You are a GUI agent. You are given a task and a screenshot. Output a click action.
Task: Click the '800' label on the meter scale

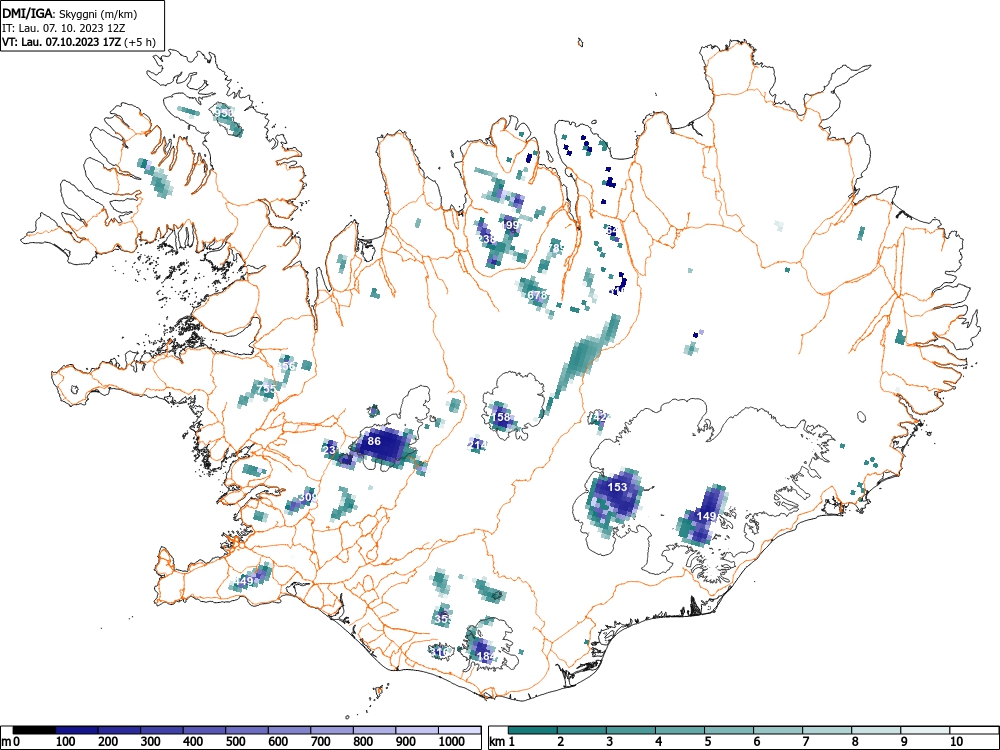pyautogui.click(x=363, y=742)
